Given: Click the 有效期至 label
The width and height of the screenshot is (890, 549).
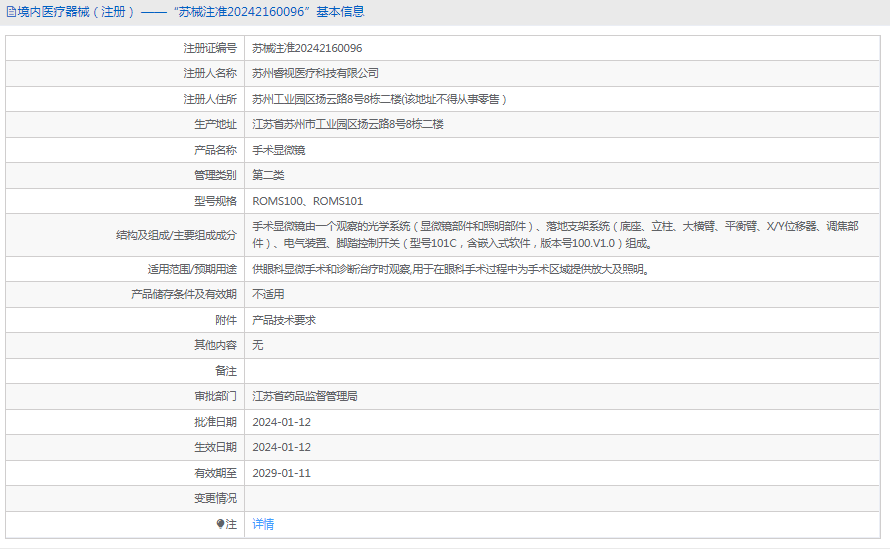Looking at the screenshot, I should (x=215, y=473).
